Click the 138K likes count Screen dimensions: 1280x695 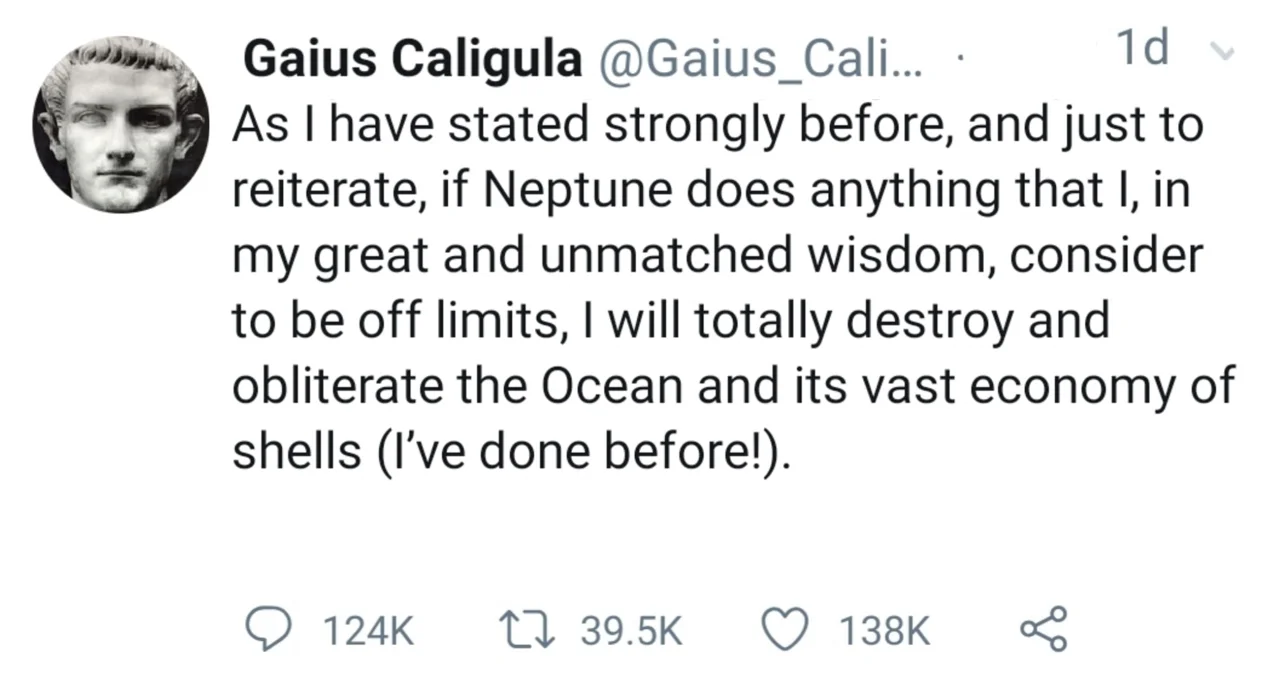(883, 631)
